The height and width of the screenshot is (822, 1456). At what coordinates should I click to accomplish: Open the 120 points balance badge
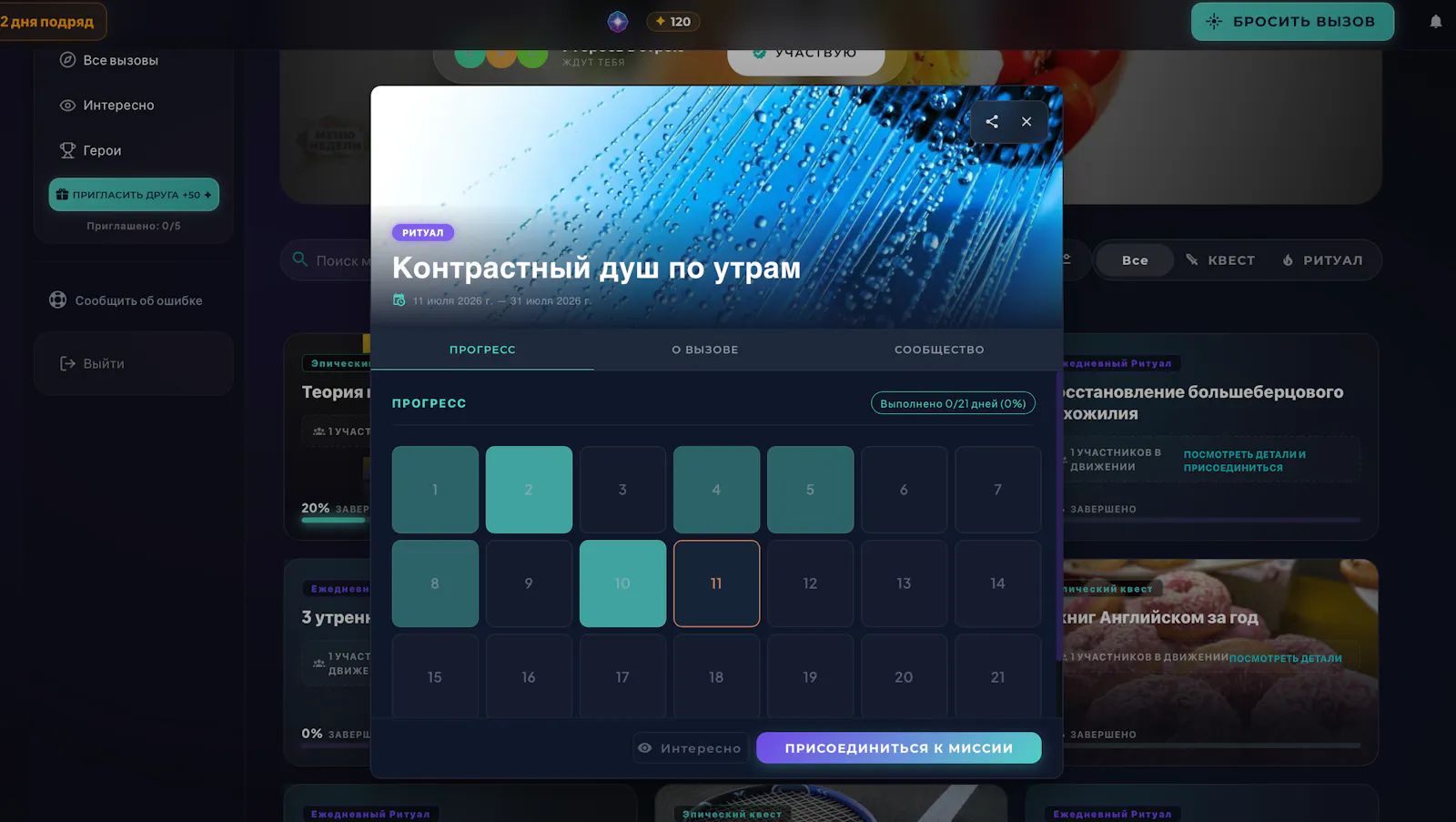pyautogui.click(x=672, y=21)
